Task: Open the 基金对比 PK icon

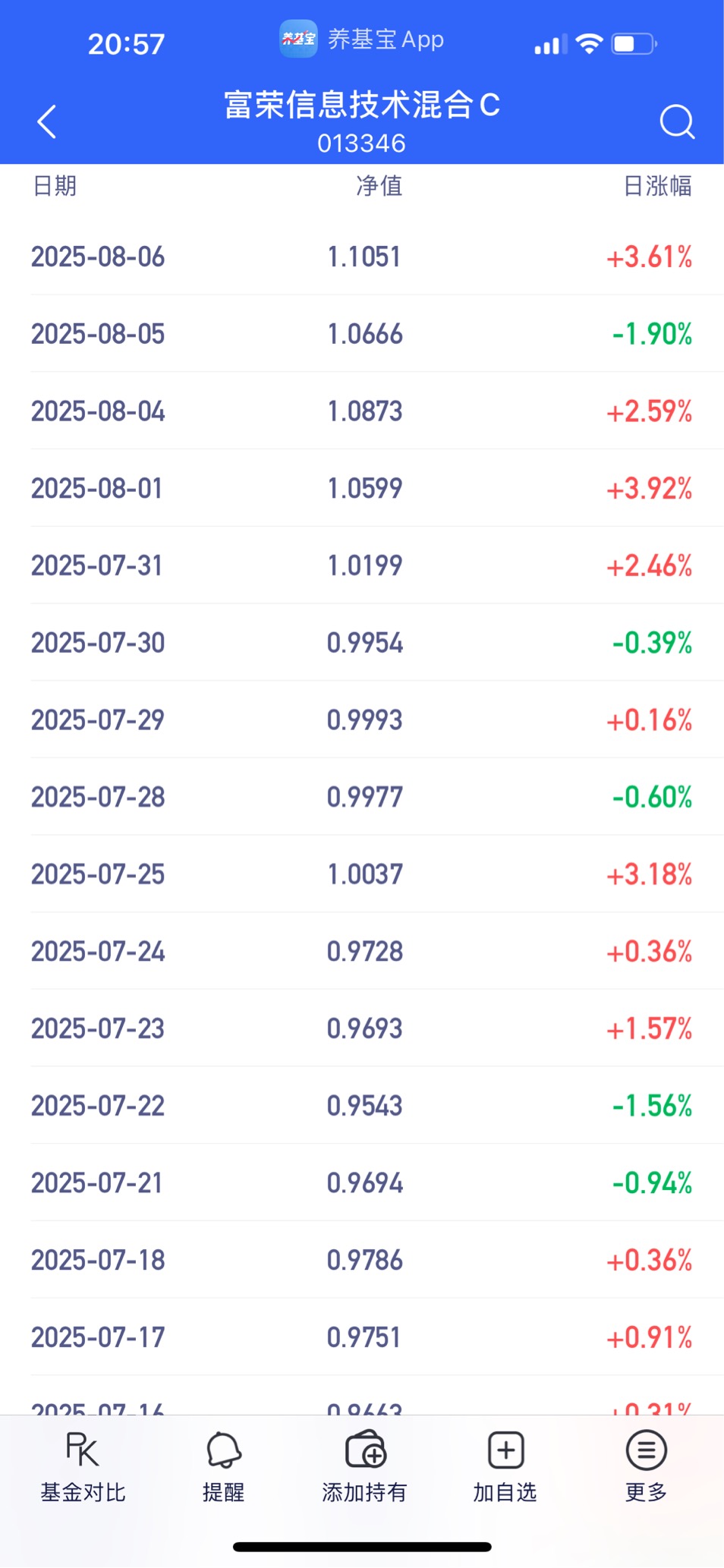Action: click(83, 1450)
